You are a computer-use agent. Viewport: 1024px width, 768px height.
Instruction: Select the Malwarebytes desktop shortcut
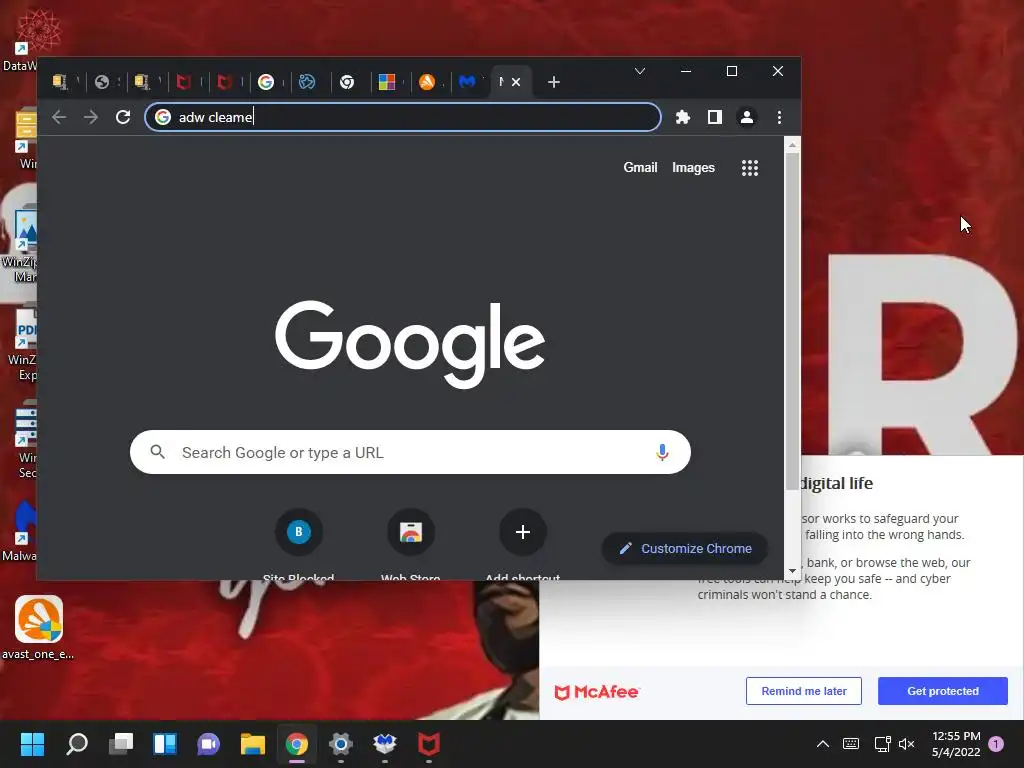[x=19, y=530]
